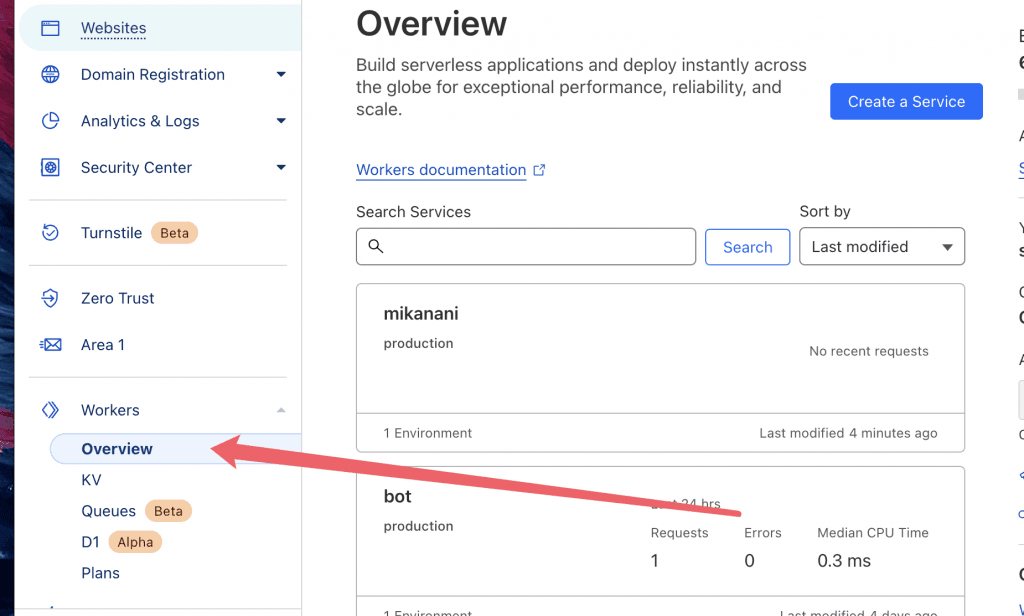Screen dimensions: 1024x616
Task: Click the Domain Registration globe icon
Action: pyautogui.click(x=50, y=74)
